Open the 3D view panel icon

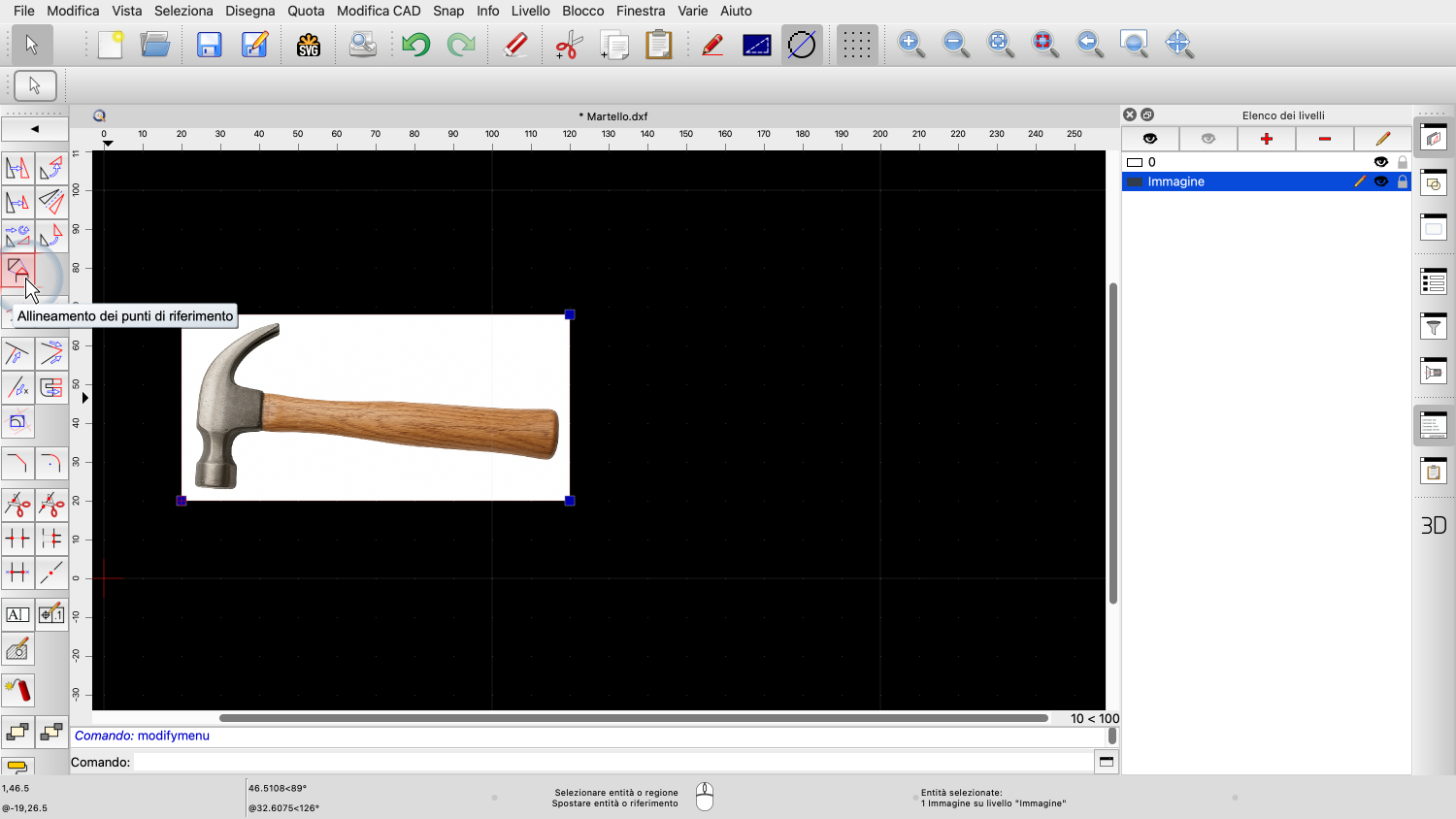click(1433, 525)
